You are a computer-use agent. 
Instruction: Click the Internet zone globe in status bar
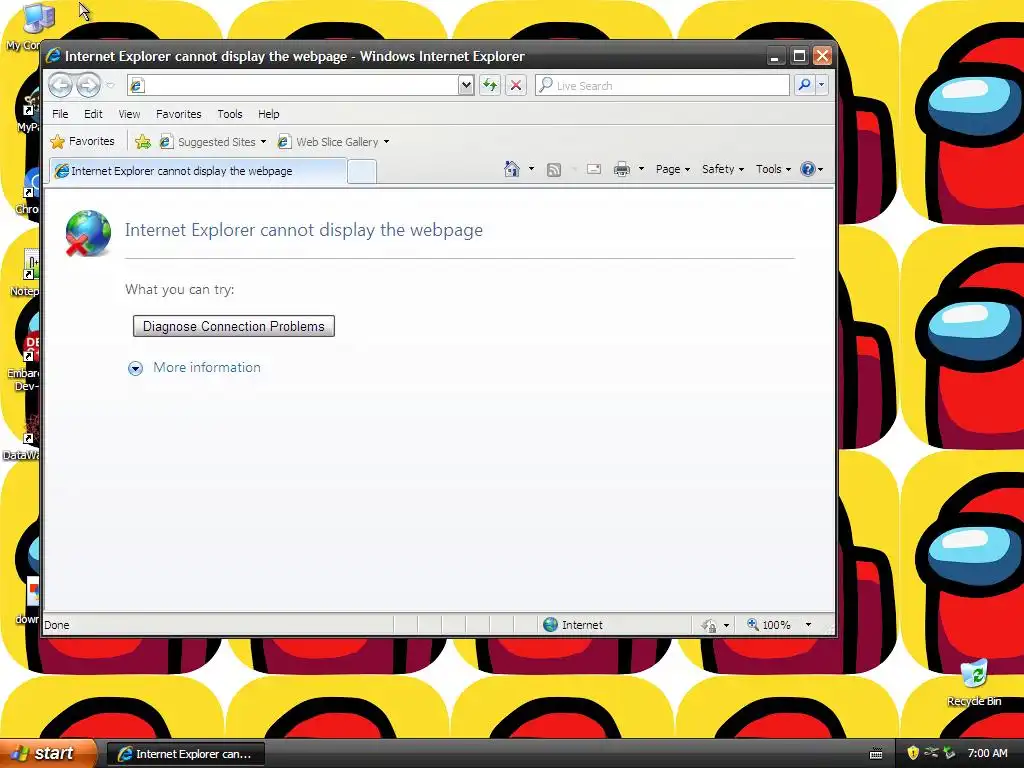(551, 624)
